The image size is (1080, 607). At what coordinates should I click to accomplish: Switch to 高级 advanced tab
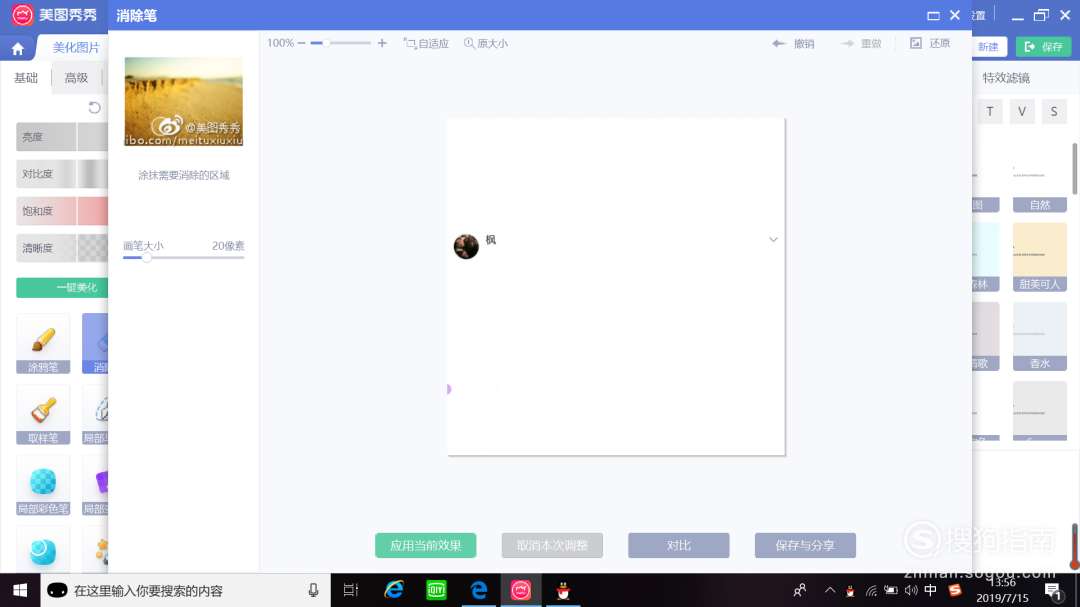(76, 78)
